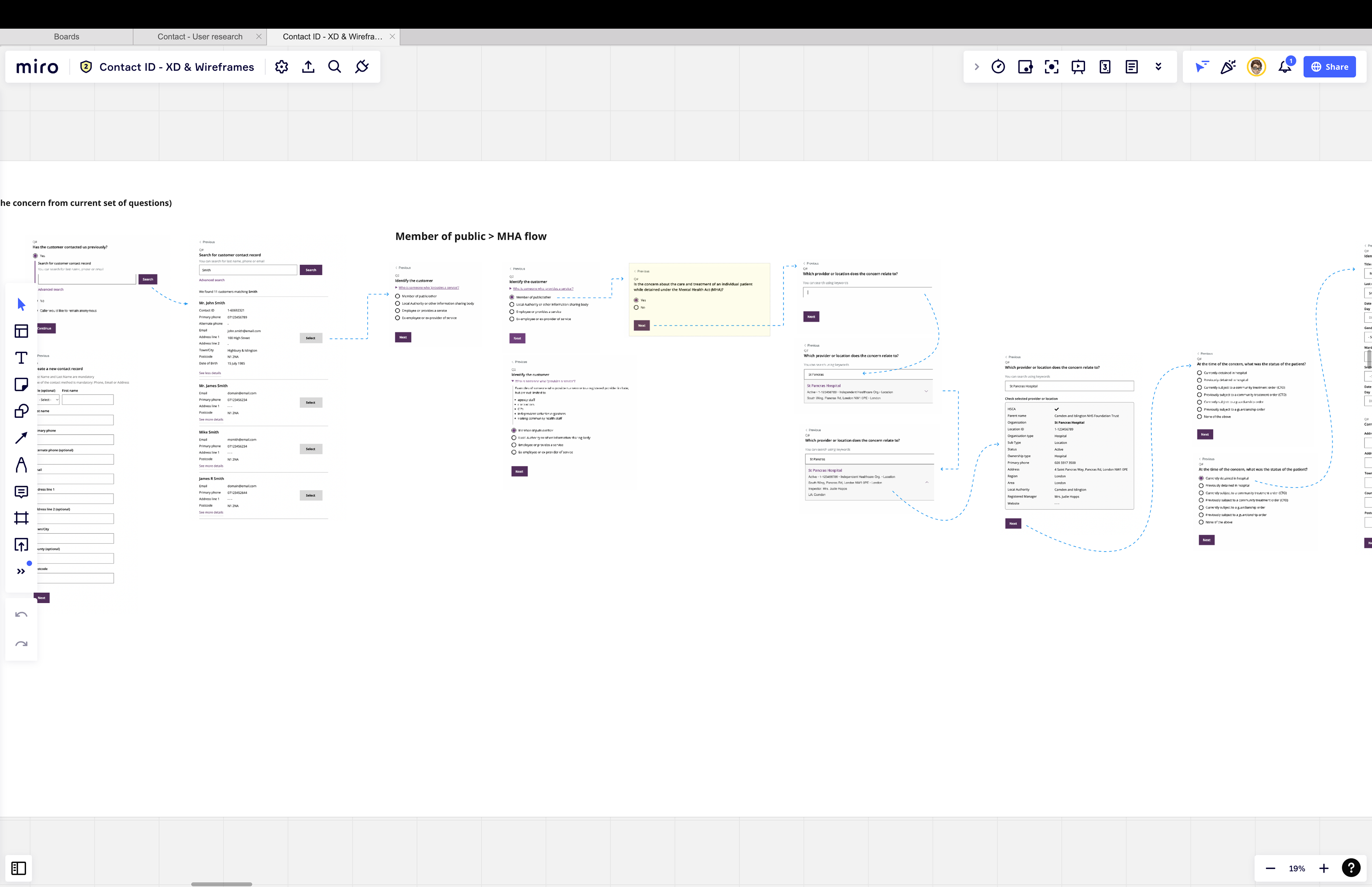The image size is (1372, 887).
Task: Switch to Contact - User research tab
Action: (200, 36)
